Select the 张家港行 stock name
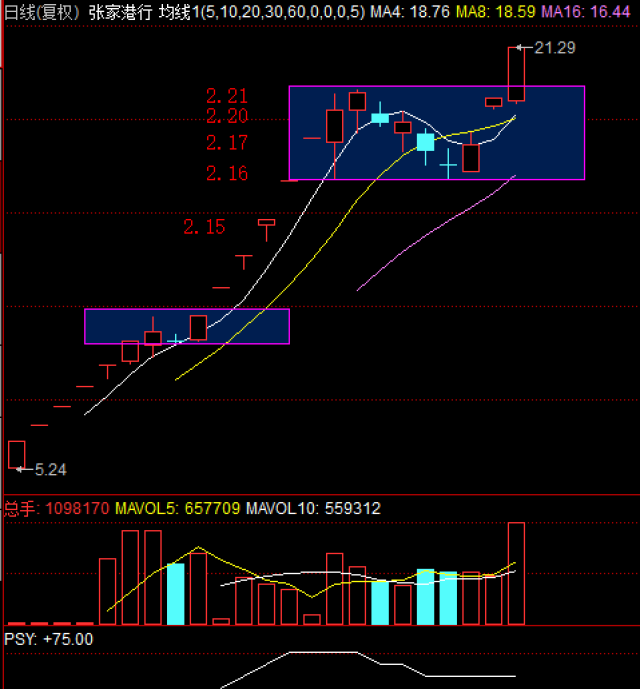This screenshot has height=689, width=640. click(120, 12)
